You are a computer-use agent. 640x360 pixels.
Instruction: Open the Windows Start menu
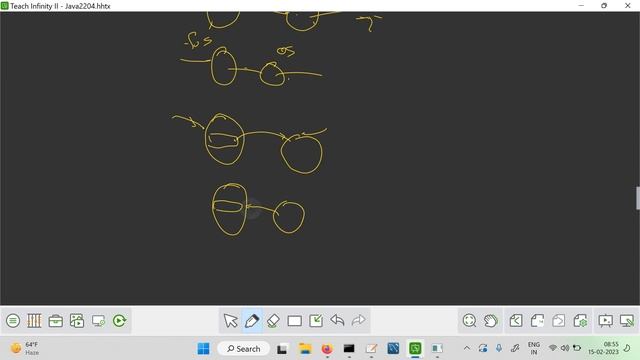tap(203, 349)
